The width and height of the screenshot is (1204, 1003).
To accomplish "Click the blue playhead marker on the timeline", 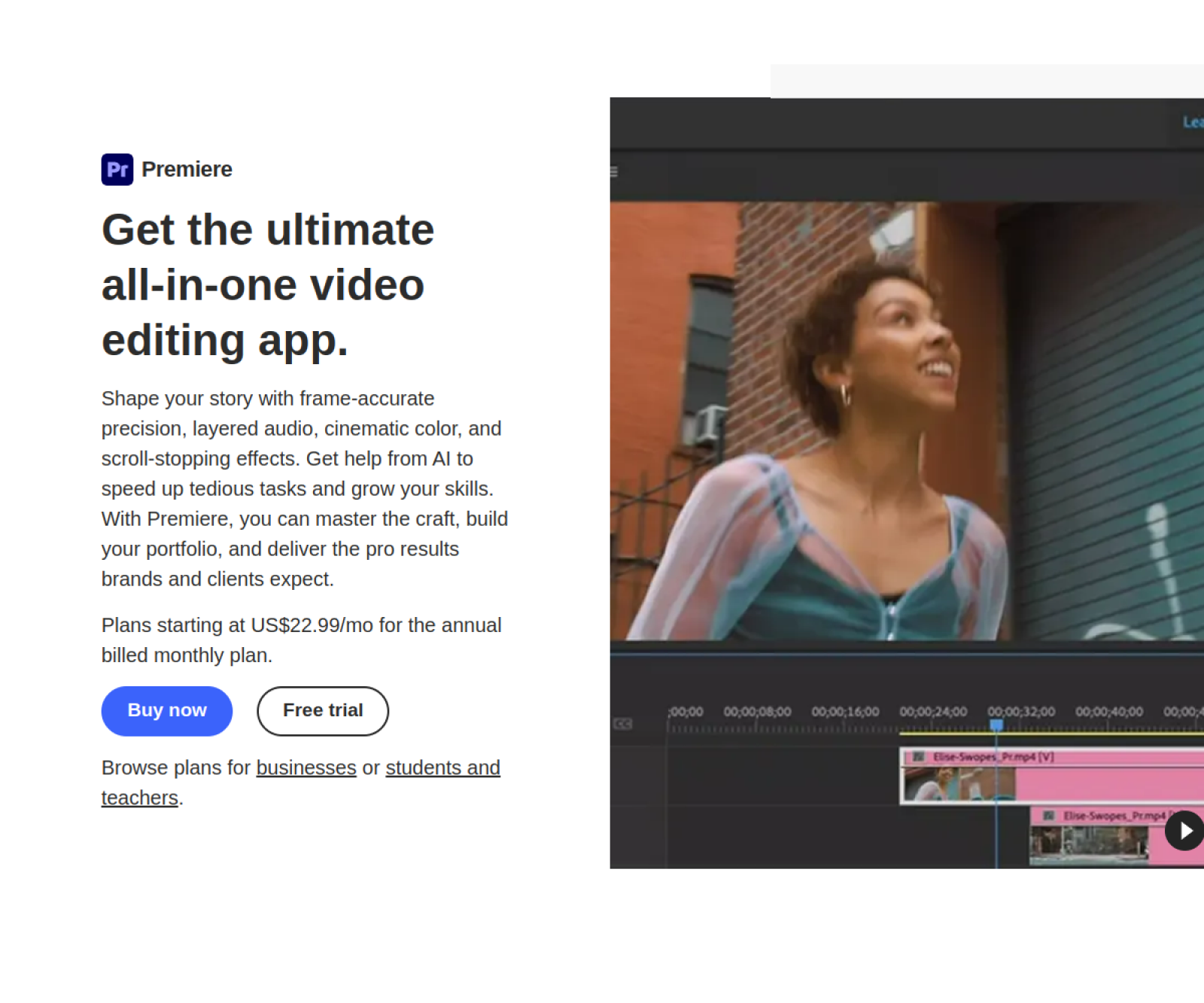I will [x=998, y=722].
